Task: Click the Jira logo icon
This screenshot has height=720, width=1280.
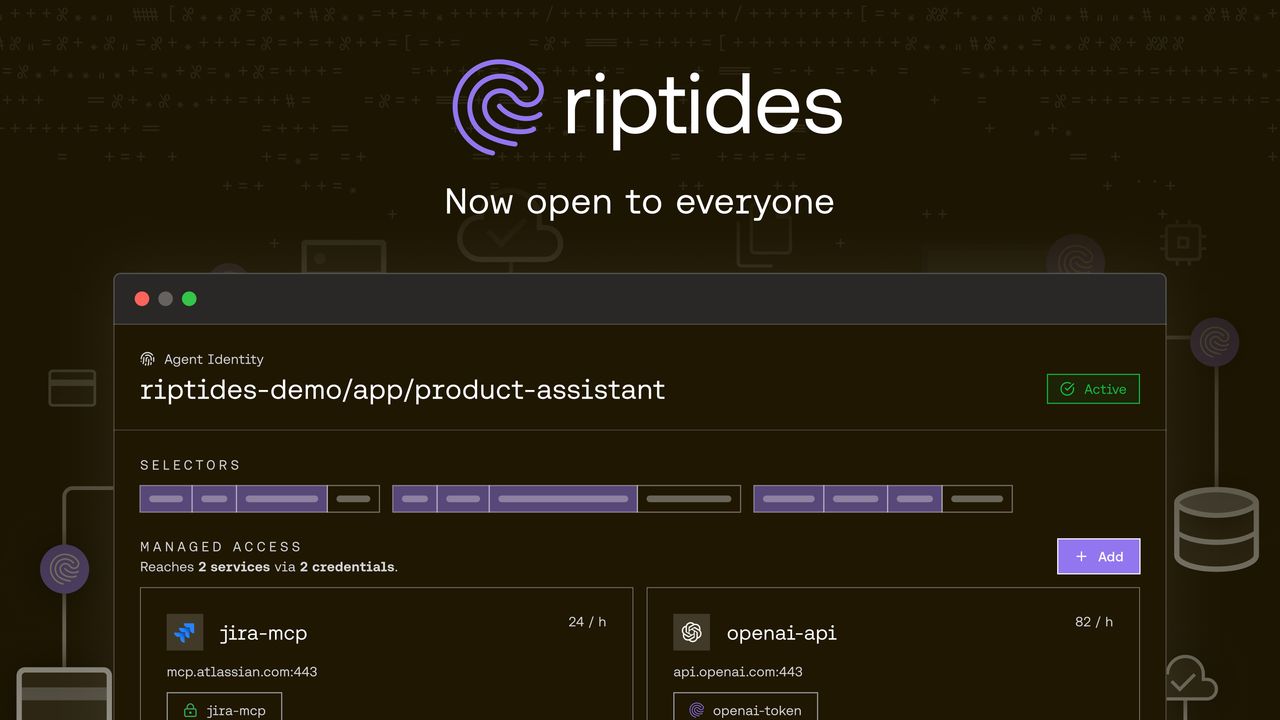Action: point(185,632)
